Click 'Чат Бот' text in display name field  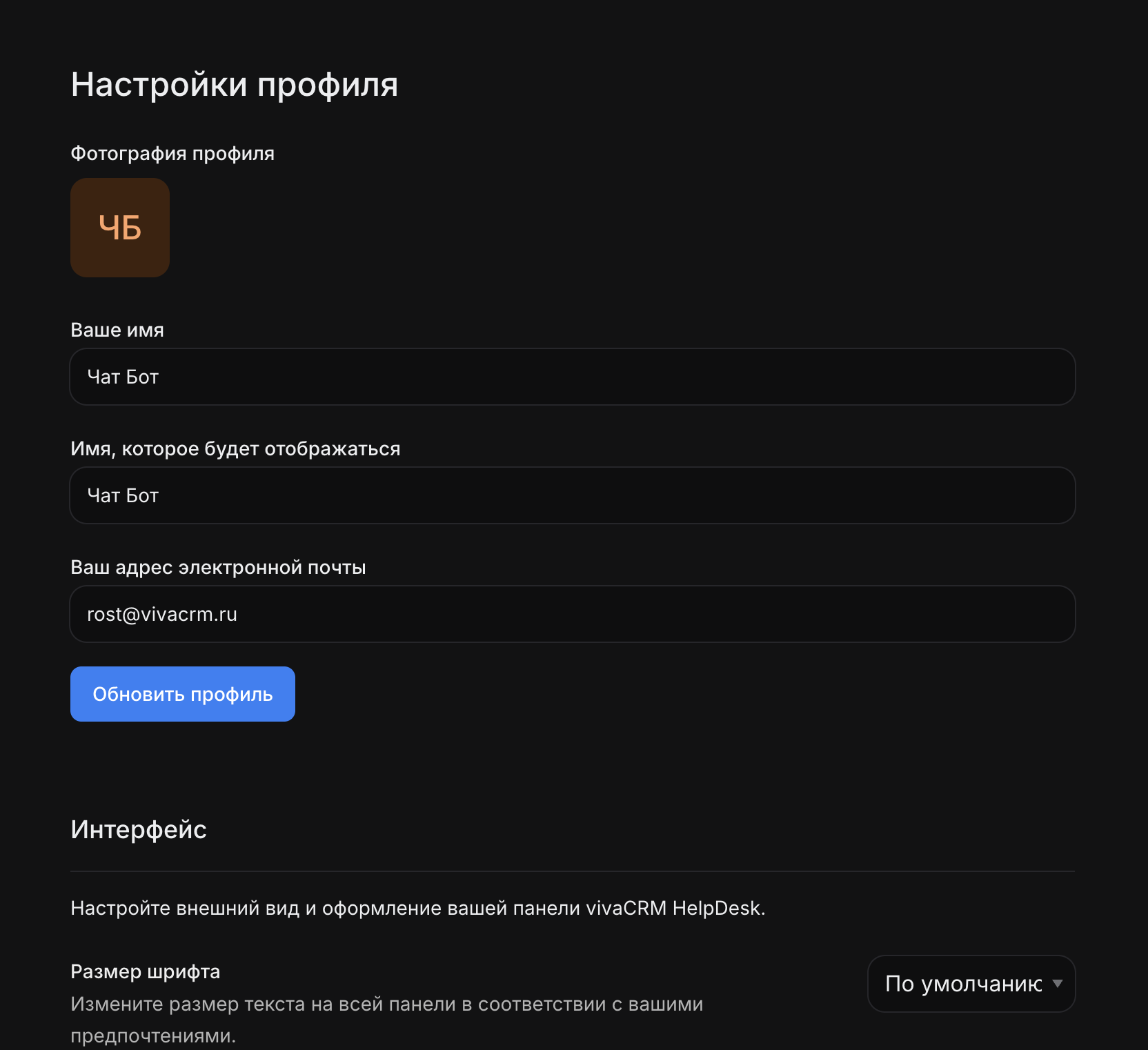tap(123, 495)
